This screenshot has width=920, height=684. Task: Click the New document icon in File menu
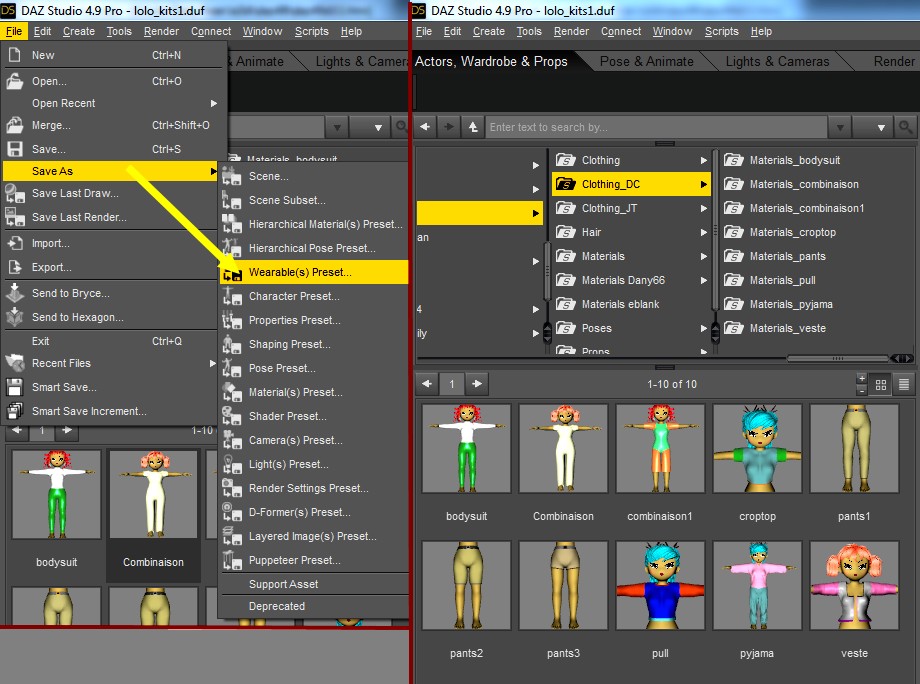[15, 55]
